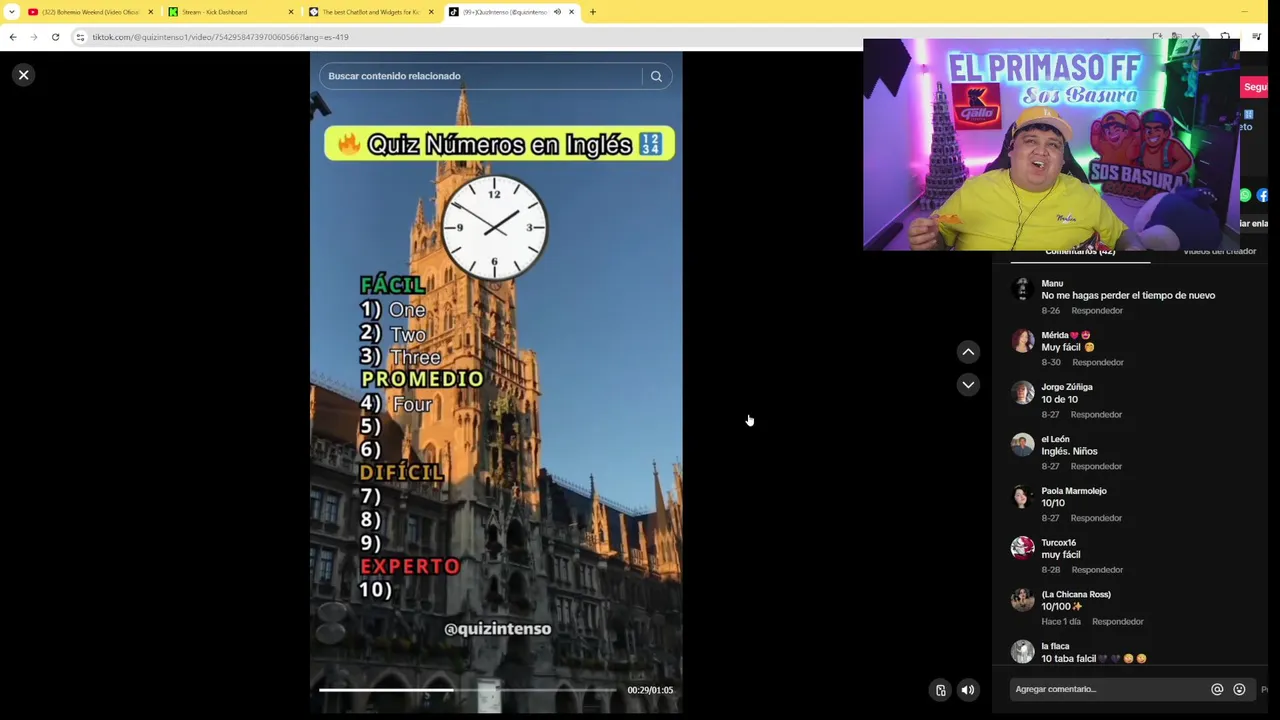
Task: Close the ChatBot and Widgets tab
Action: pos(432,12)
